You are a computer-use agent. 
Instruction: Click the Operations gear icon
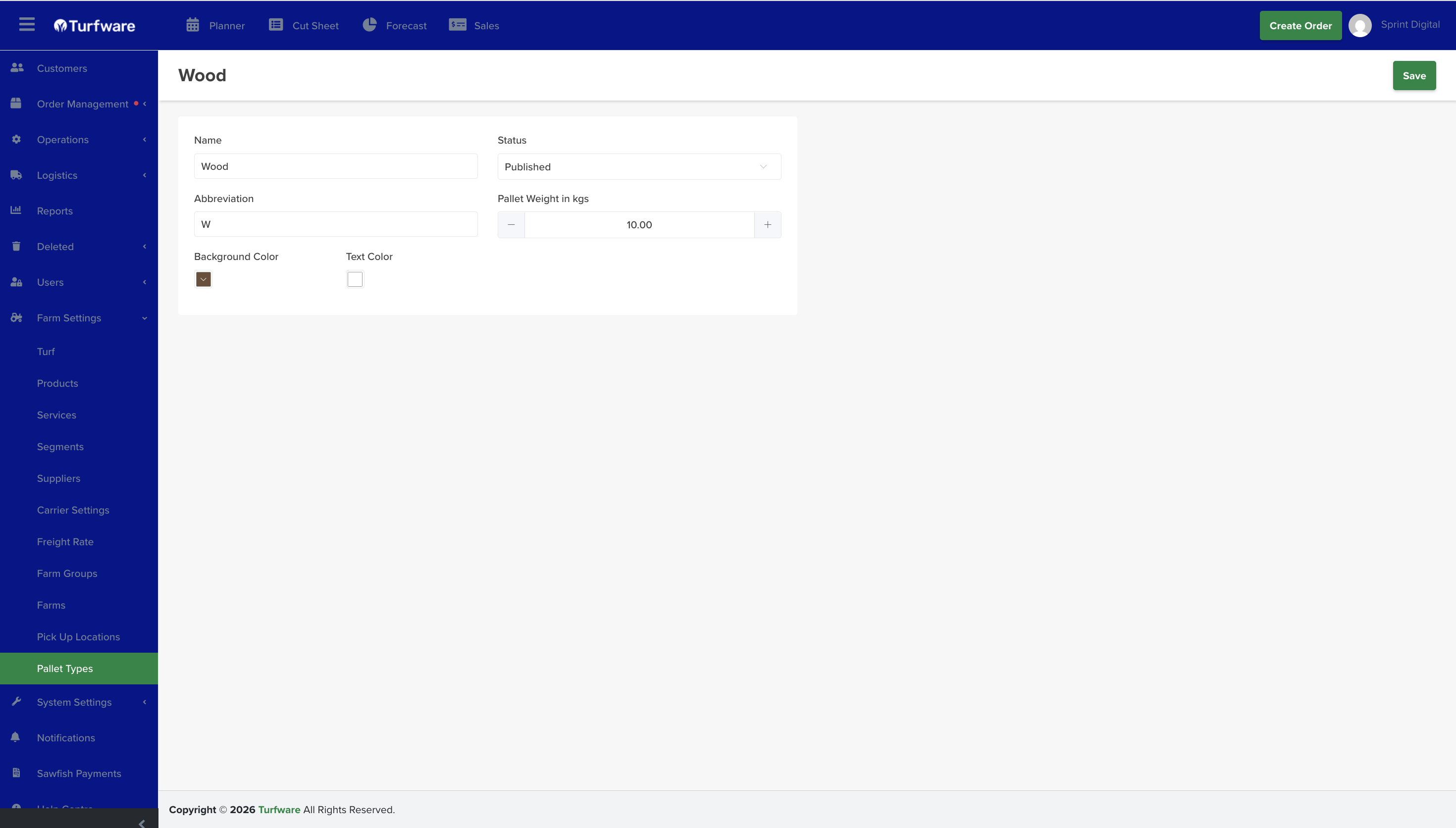pyautogui.click(x=16, y=139)
